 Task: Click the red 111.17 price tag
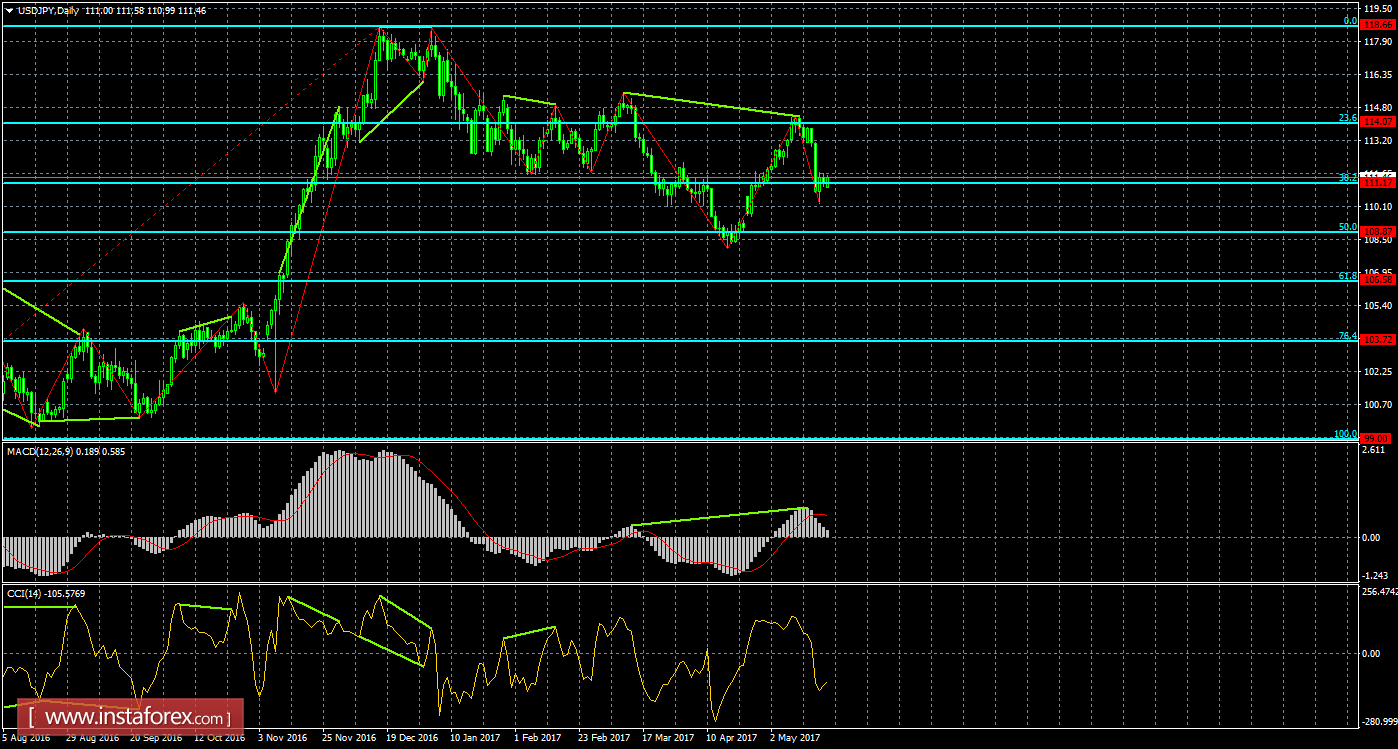click(1378, 182)
